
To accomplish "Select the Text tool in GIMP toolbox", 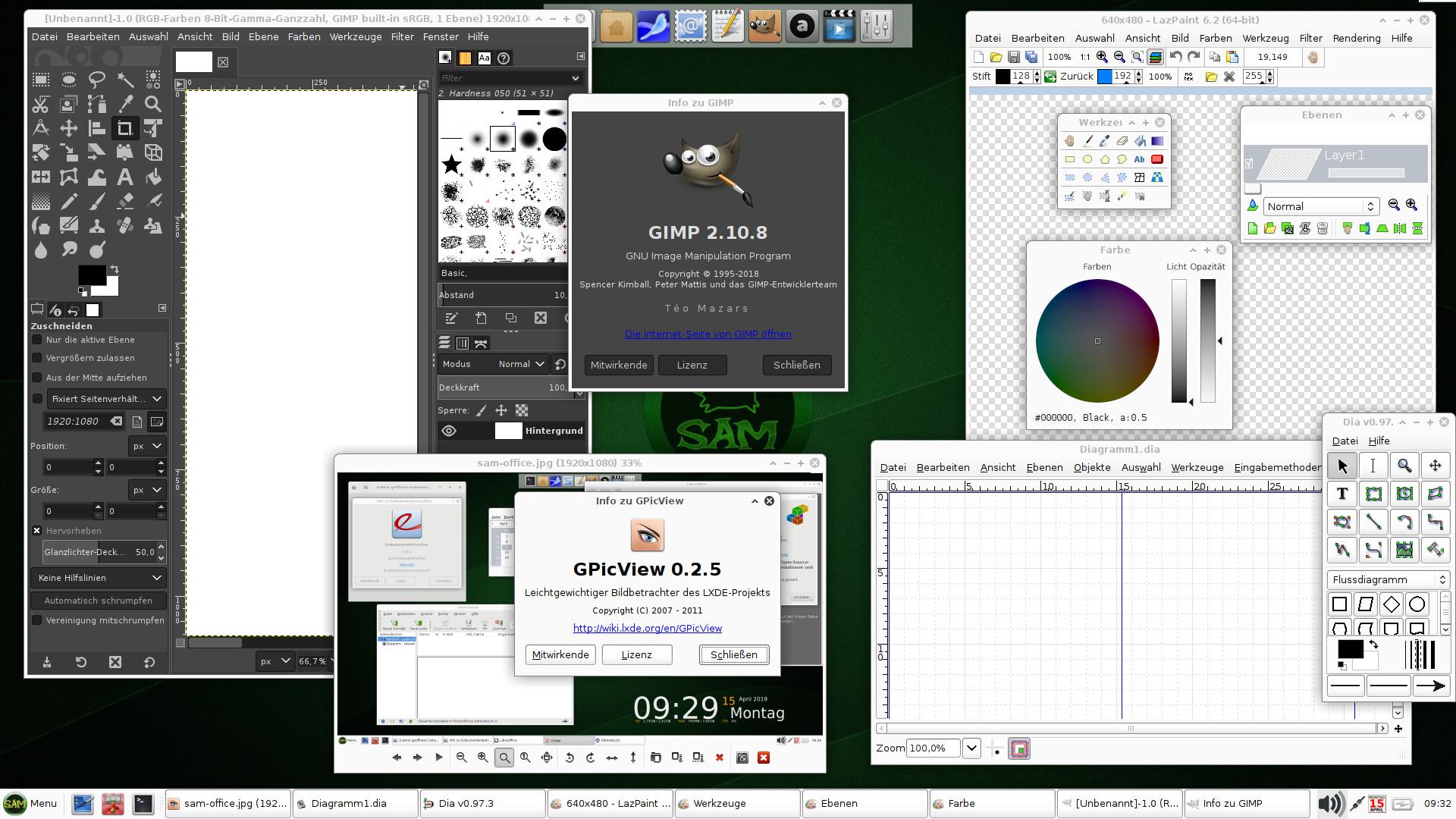I will pos(125,177).
